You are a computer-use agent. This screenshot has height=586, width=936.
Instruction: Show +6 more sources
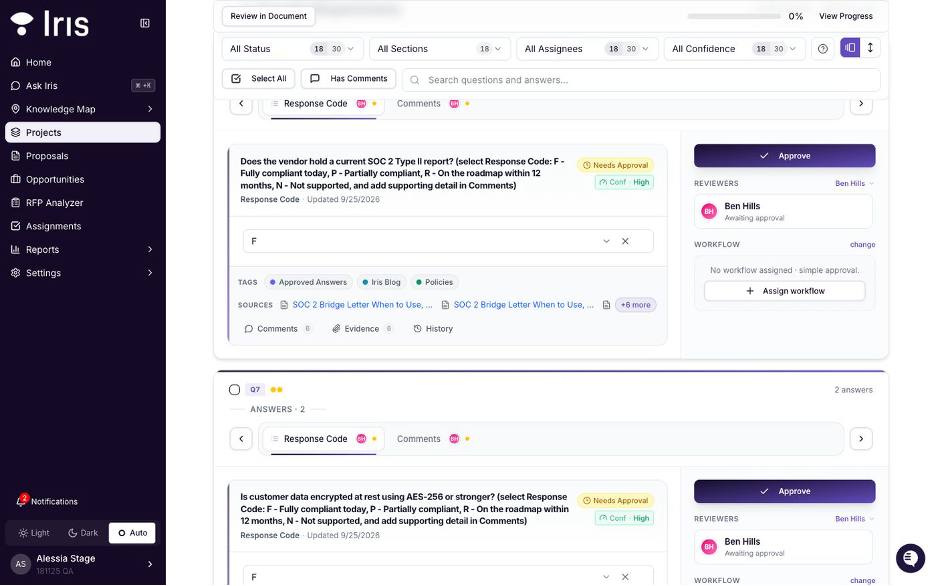pos(635,305)
